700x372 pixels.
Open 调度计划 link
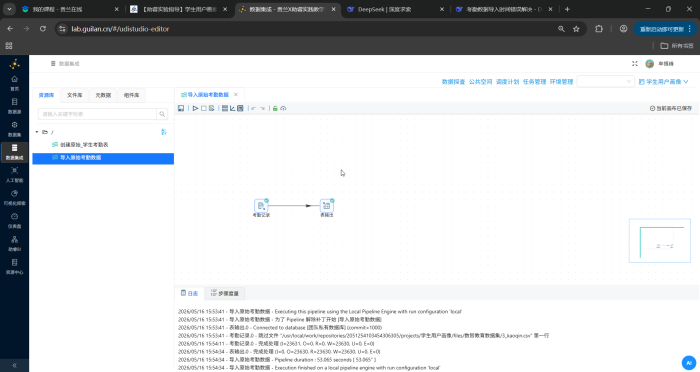tap(508, 82)
